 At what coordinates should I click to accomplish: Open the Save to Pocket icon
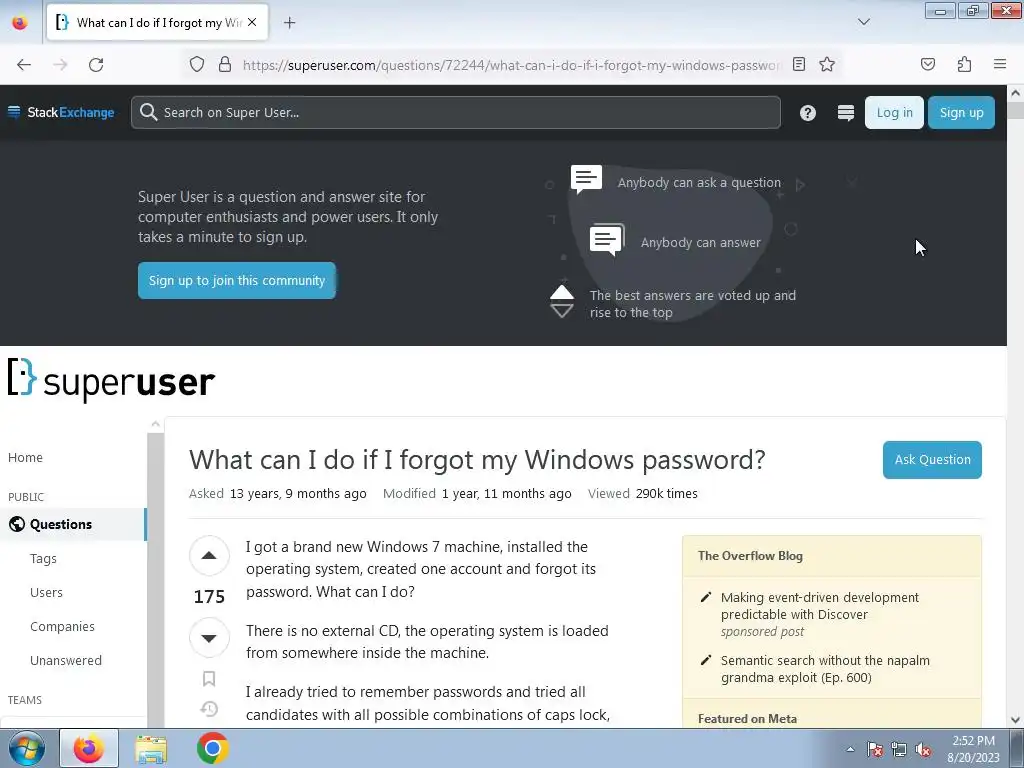click(927, 64)
